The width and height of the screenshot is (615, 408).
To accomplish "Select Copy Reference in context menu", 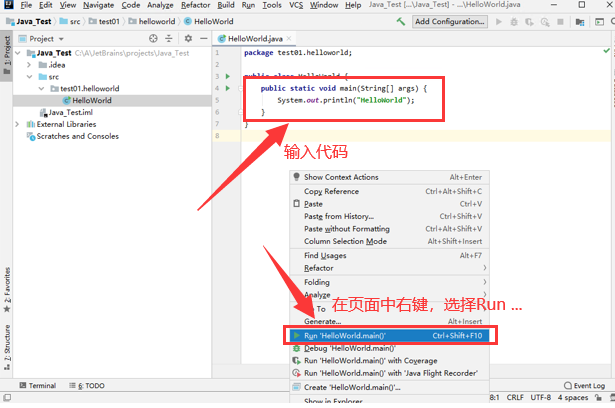I will (389, 191).
